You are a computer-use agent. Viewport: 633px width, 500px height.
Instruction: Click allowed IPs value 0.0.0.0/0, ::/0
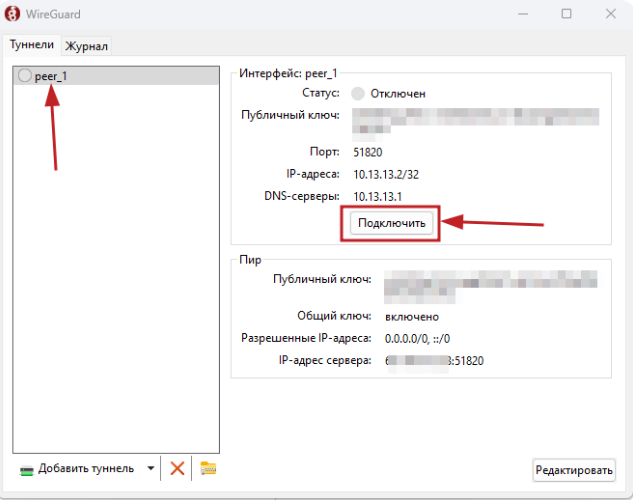pos(417,339)
